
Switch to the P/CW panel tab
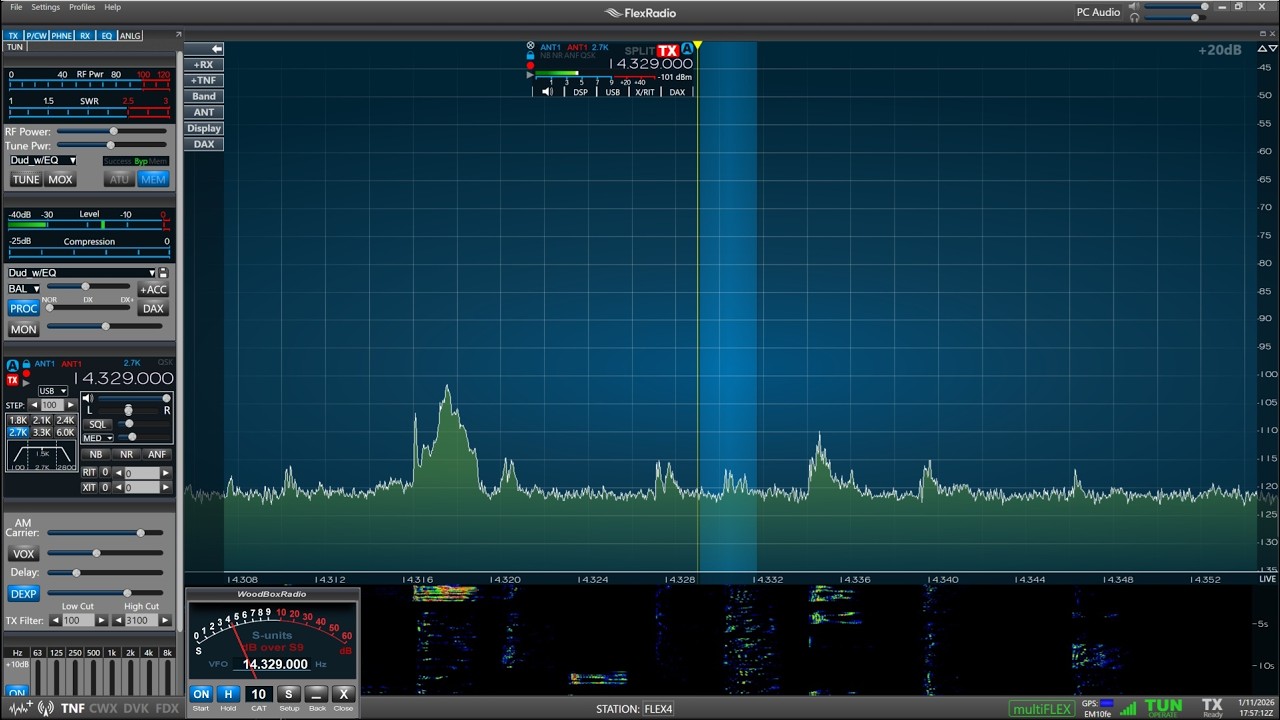tap(36, 36)
